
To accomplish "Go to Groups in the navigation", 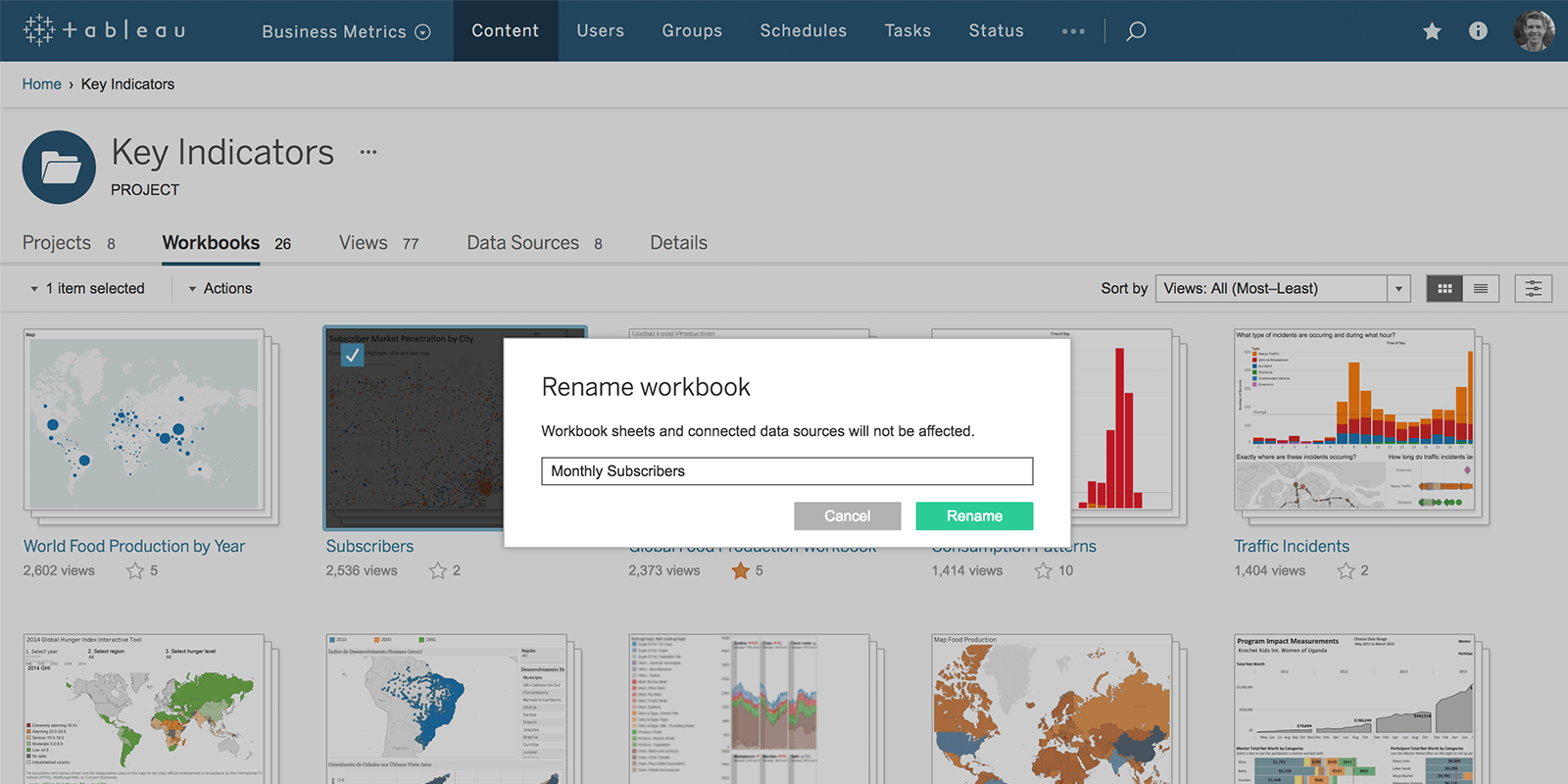I will 692,30.
